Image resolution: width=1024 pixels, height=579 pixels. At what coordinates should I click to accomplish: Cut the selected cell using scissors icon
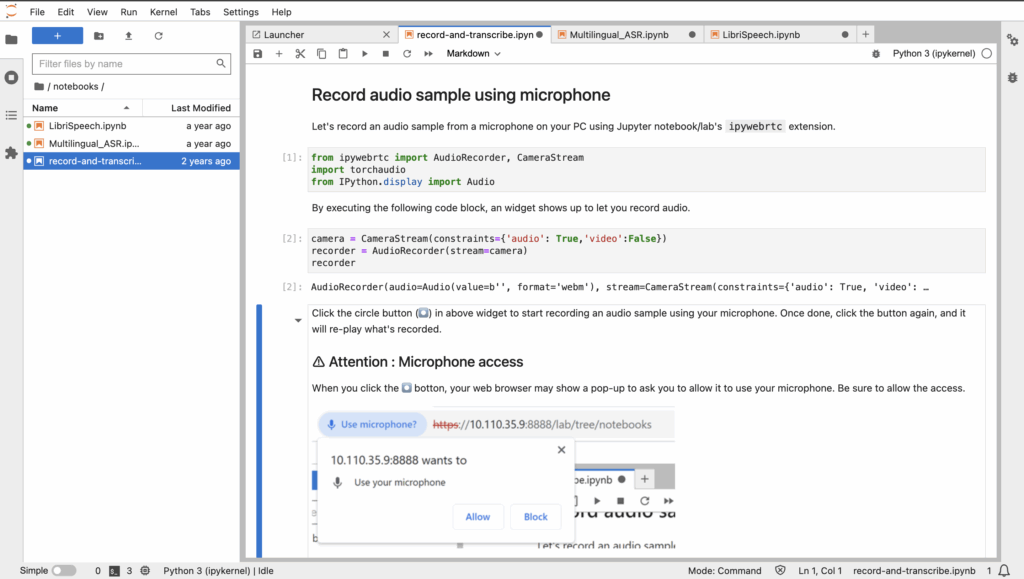(300, 54)
